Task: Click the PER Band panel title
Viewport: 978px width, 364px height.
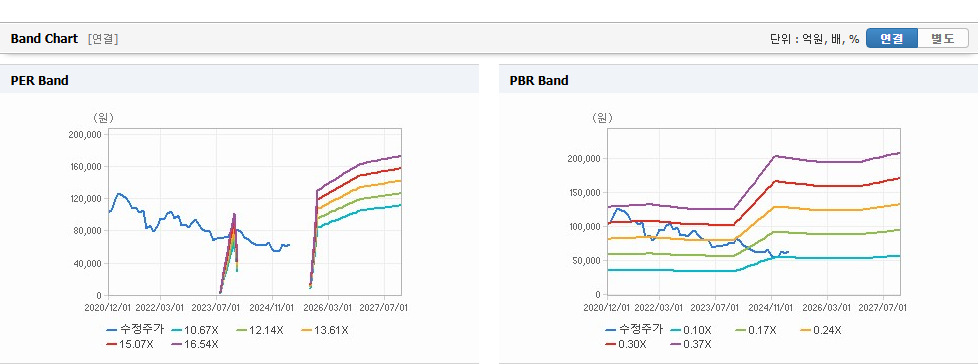Action: pyautogui.click(x=39, y=80)
